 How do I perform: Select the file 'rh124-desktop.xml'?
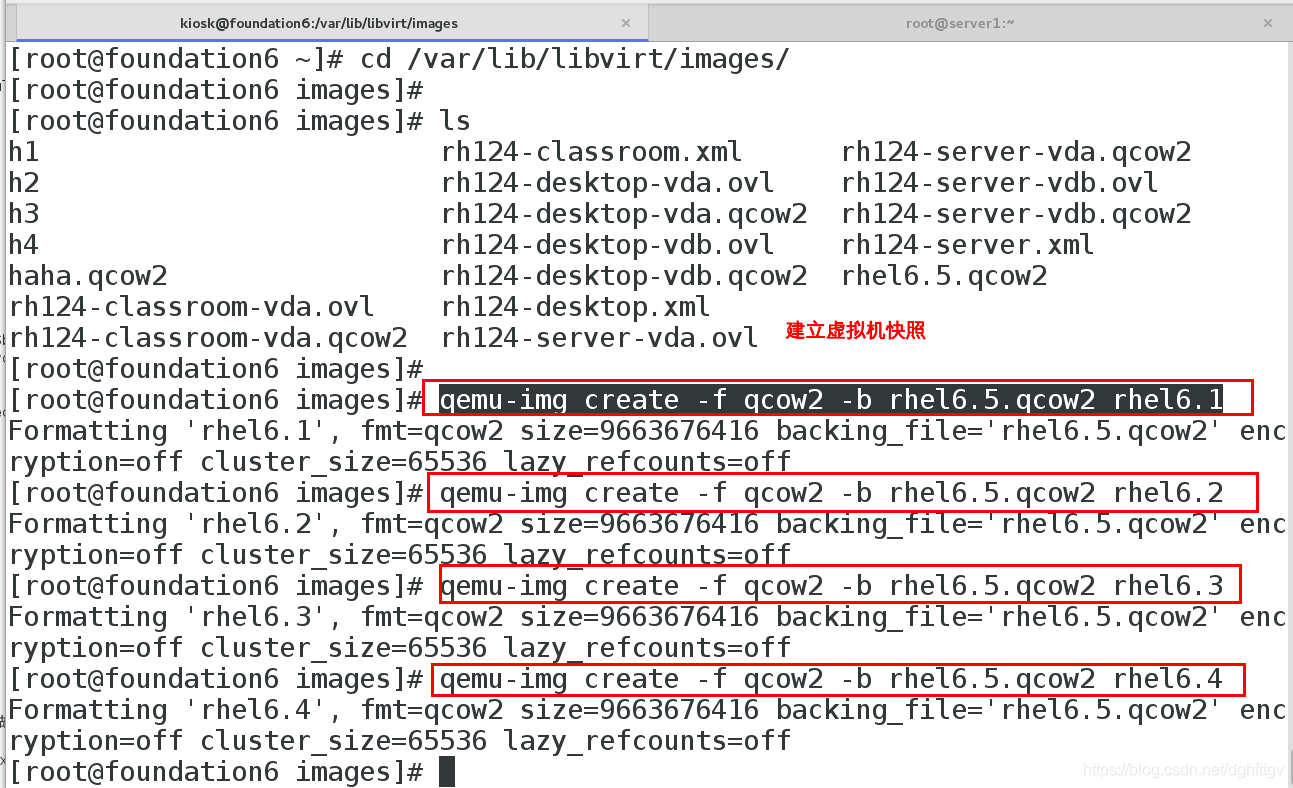[x=576, y=308]
